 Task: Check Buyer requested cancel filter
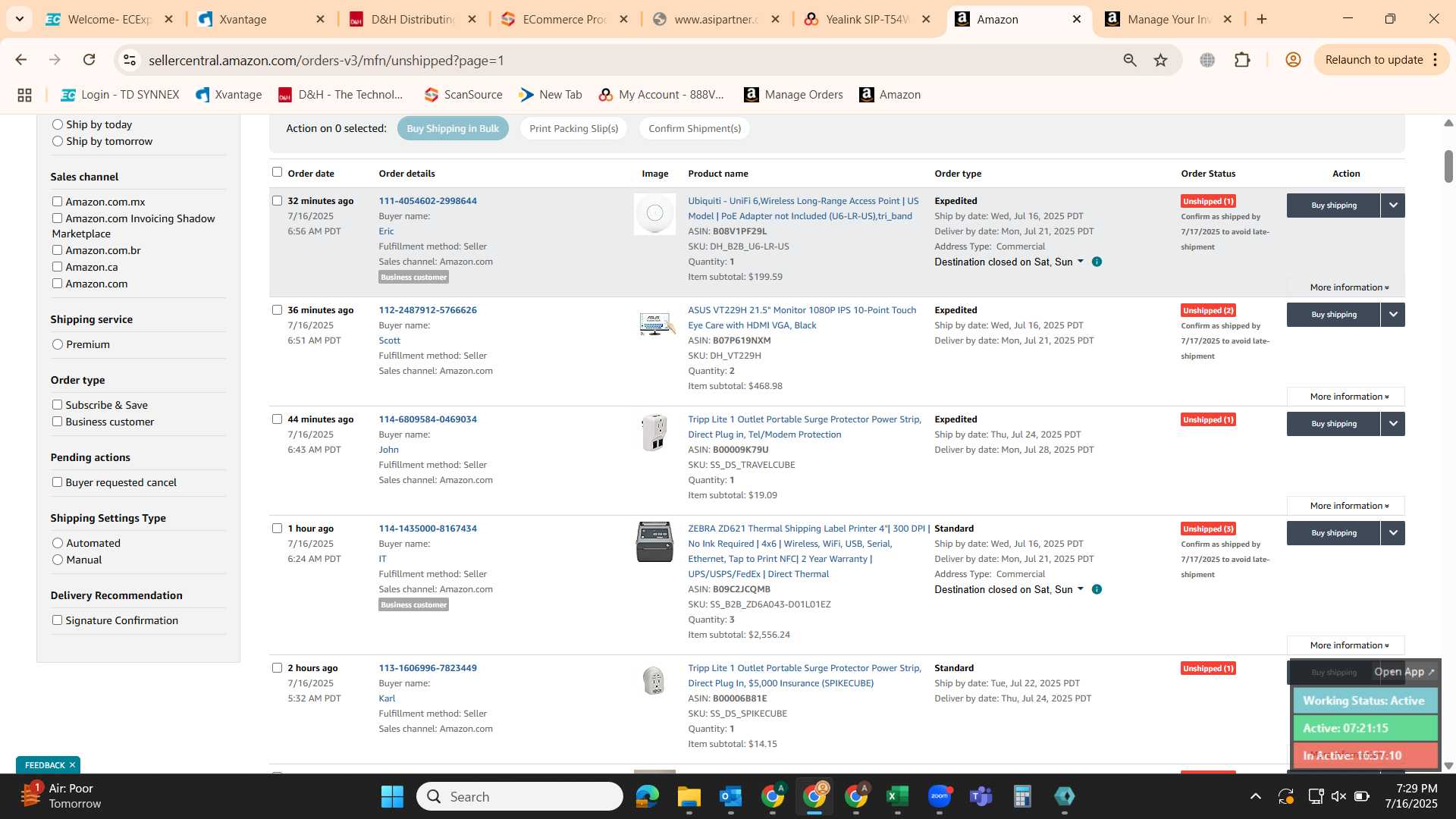(57, 482)
